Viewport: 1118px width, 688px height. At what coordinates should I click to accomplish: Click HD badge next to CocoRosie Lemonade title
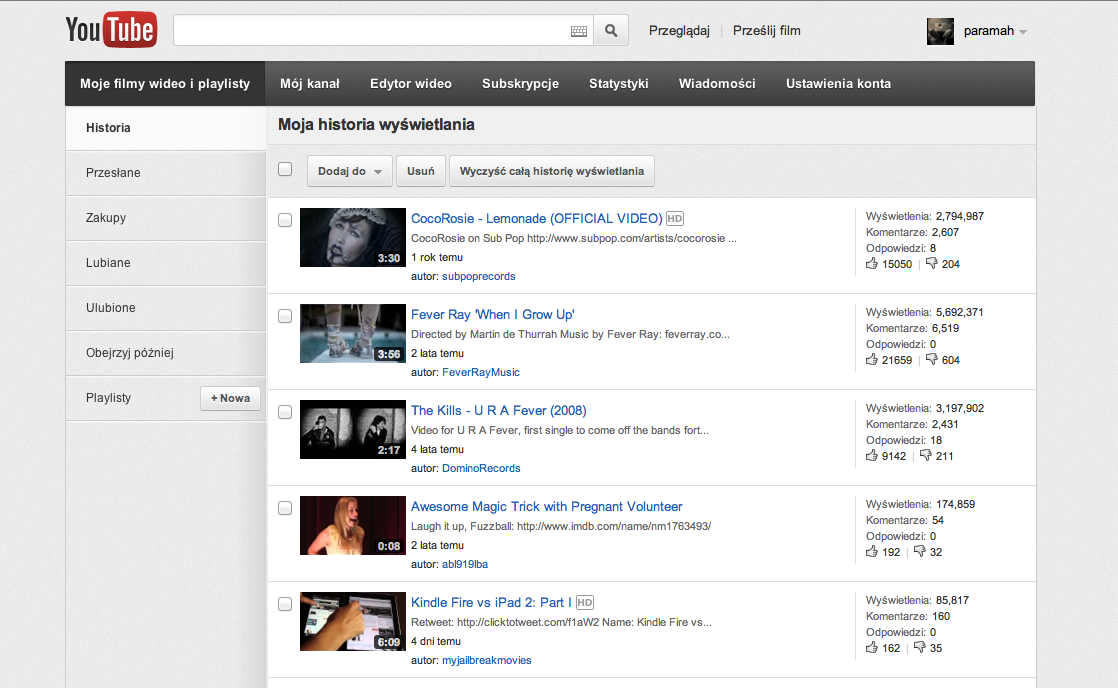coord(675,219)
